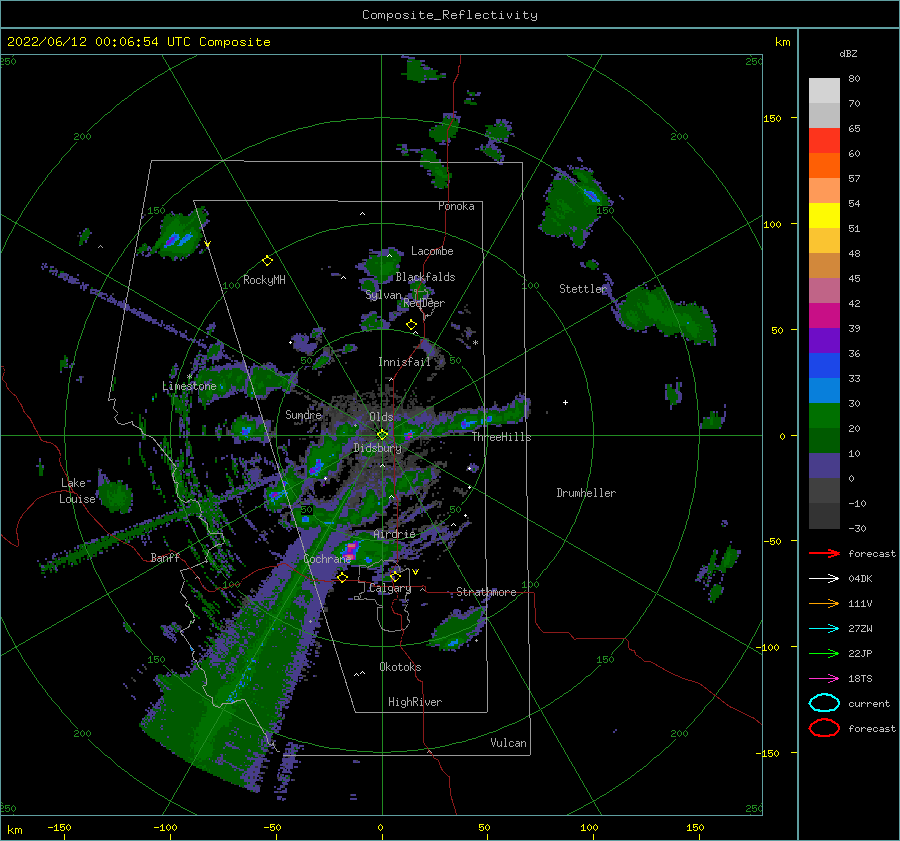The width and height of the screenshot is (900, 841).
Task: Click the ThreeHills map label
Action: 502,437
